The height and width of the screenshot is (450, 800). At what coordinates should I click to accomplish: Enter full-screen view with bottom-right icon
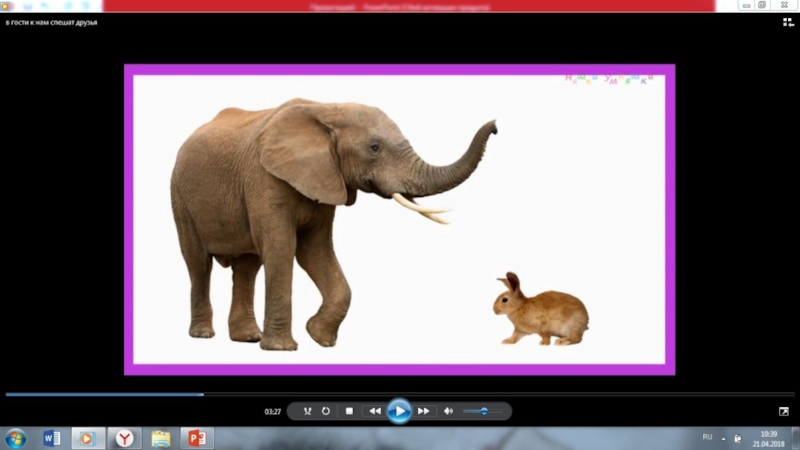click(784, 411)
